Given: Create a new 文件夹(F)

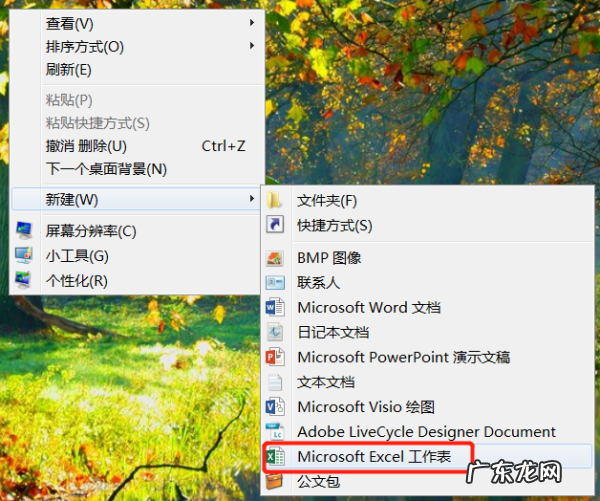Looking at the screenshot, I should point(428,201).
